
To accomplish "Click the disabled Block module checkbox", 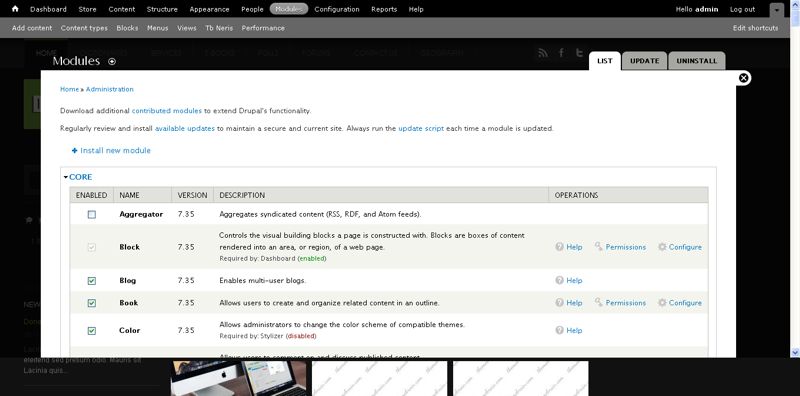I will [92, 248].
